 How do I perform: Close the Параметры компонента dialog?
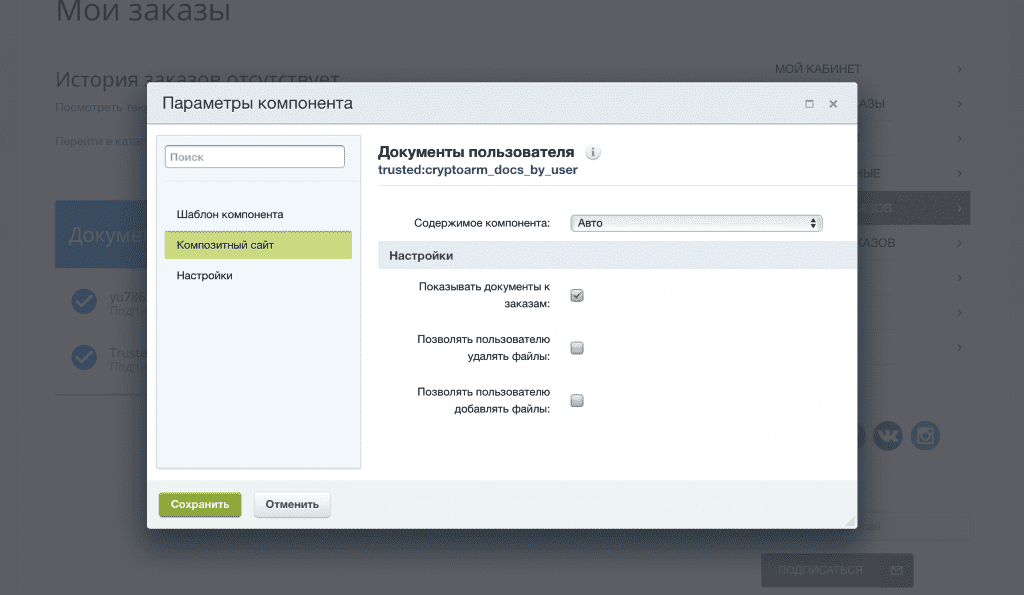[833, 104]
